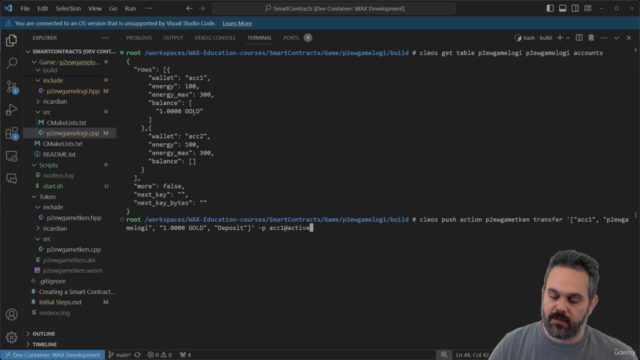Click Ln 44, Col 42 cursor position

click(472, 355)
